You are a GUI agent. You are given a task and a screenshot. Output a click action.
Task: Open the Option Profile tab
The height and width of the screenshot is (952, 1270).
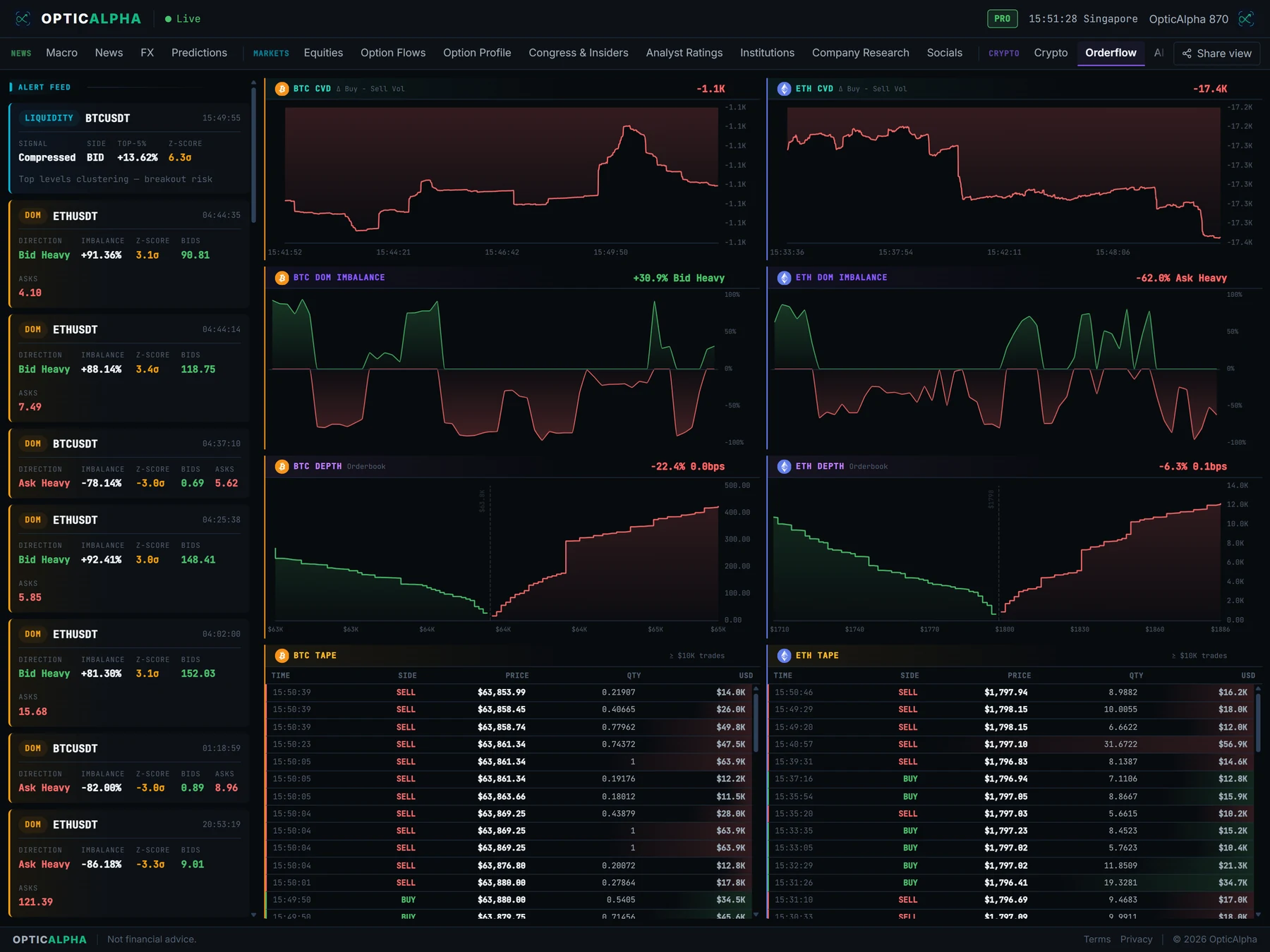point(477,53)
